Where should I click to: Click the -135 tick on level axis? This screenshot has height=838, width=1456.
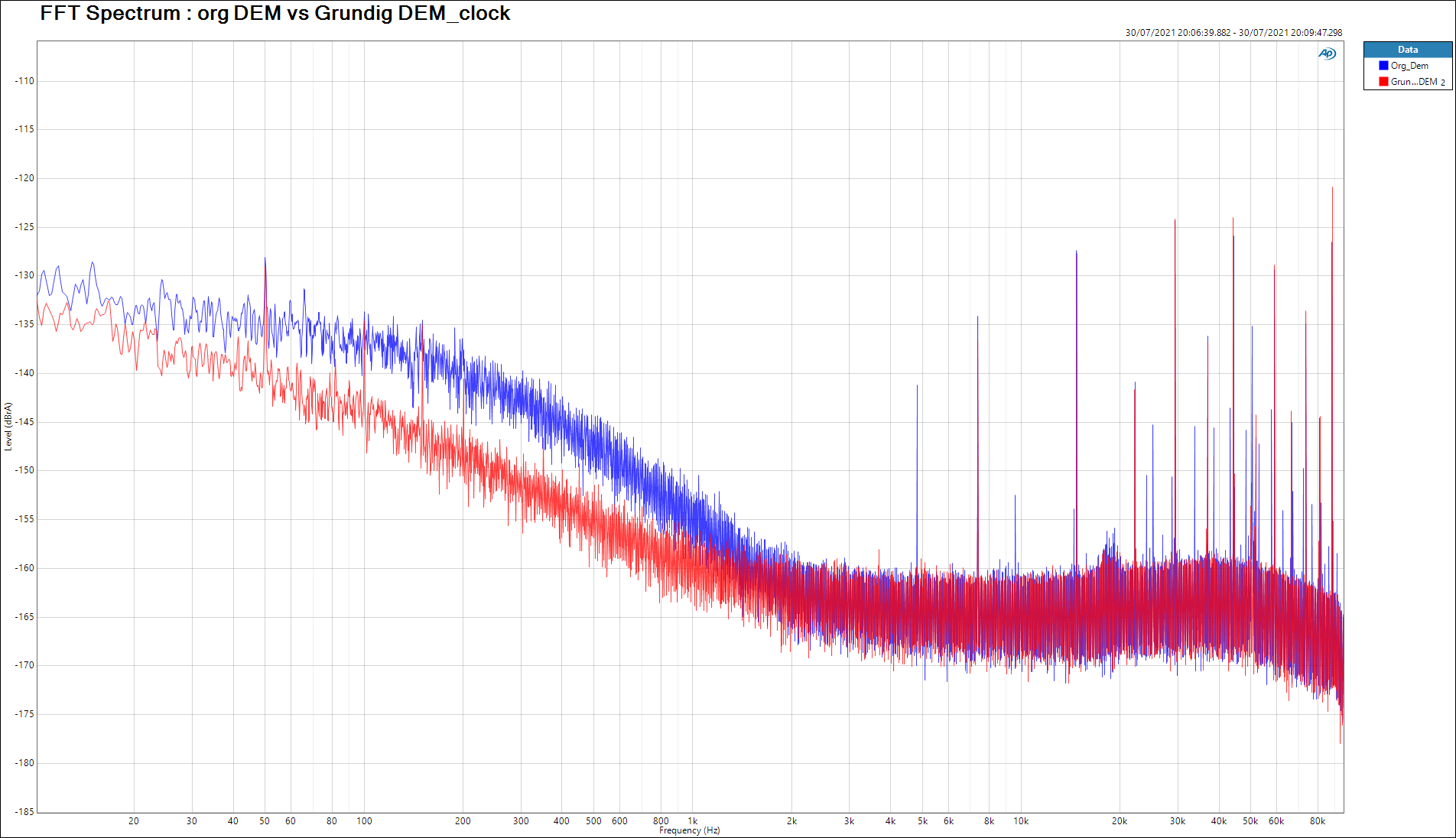click(24, 324)
